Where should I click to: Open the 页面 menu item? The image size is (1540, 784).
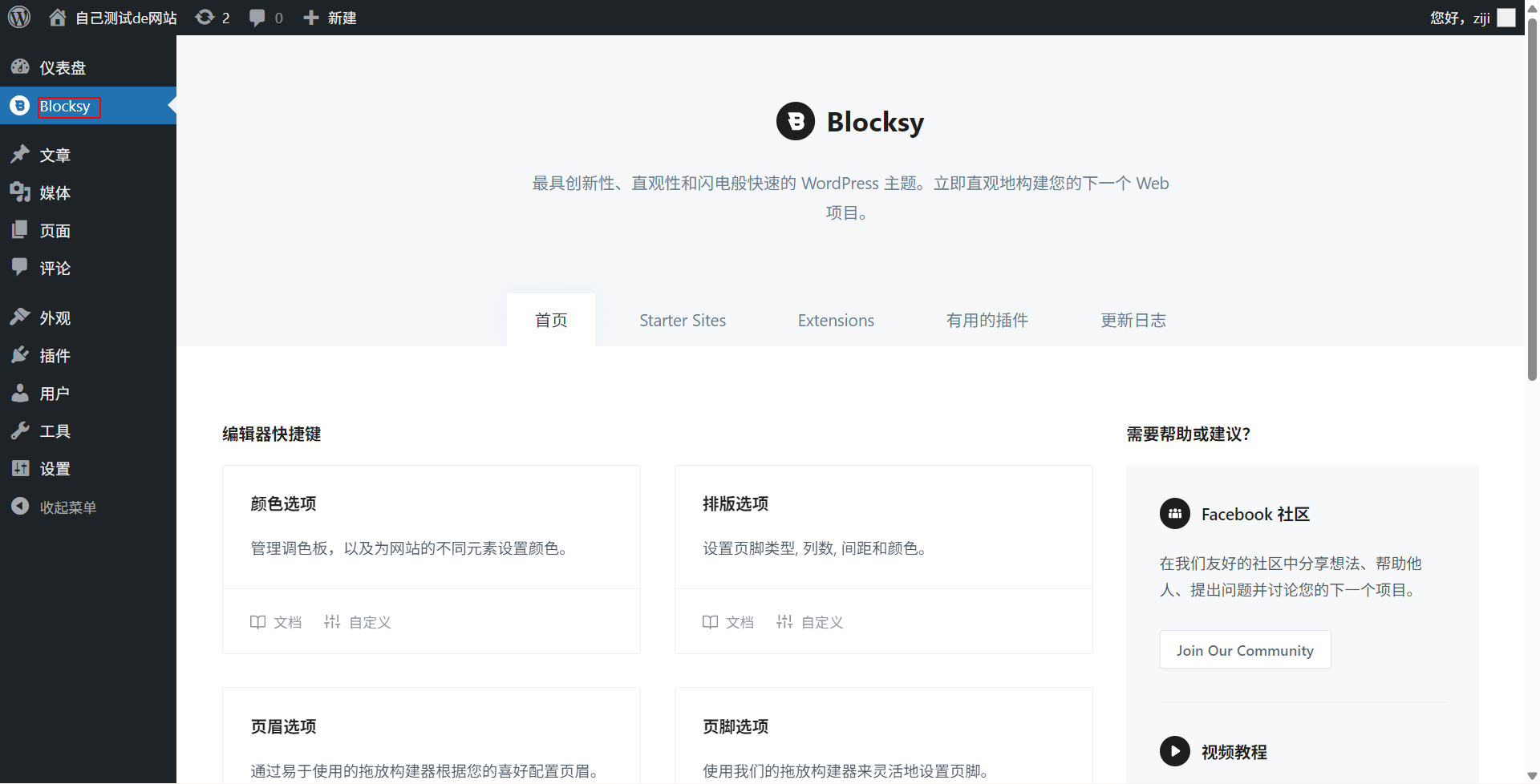88,231
